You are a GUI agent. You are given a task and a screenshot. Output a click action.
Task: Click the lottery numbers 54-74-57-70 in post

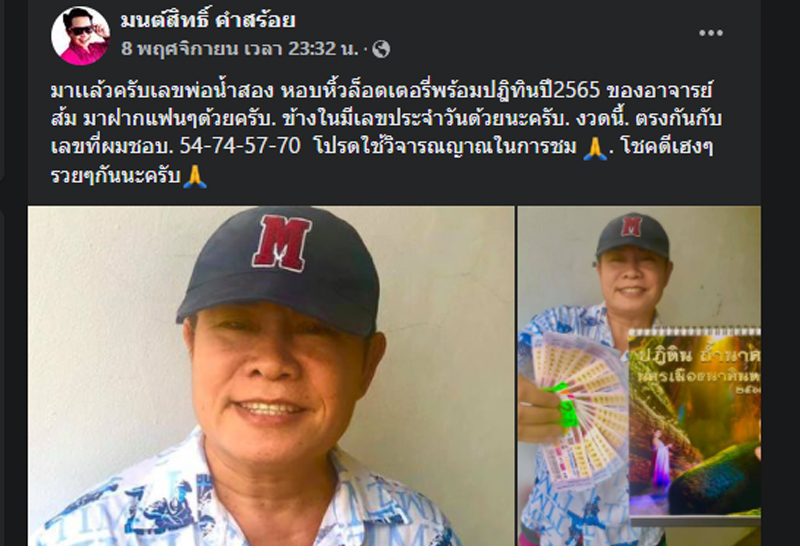pos(240,146)
